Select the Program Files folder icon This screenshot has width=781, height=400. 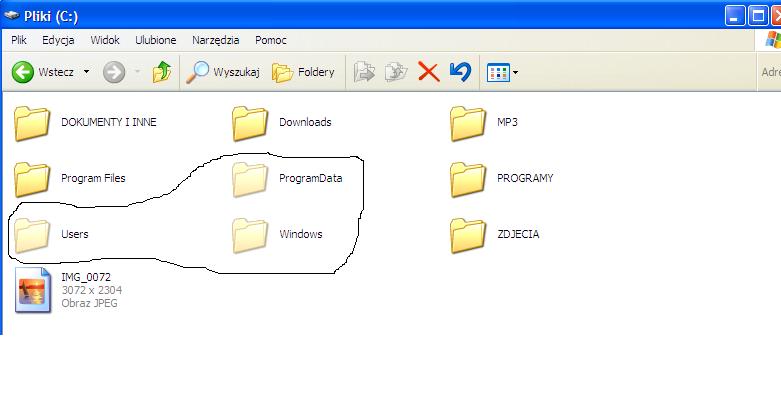click(32, 179)
